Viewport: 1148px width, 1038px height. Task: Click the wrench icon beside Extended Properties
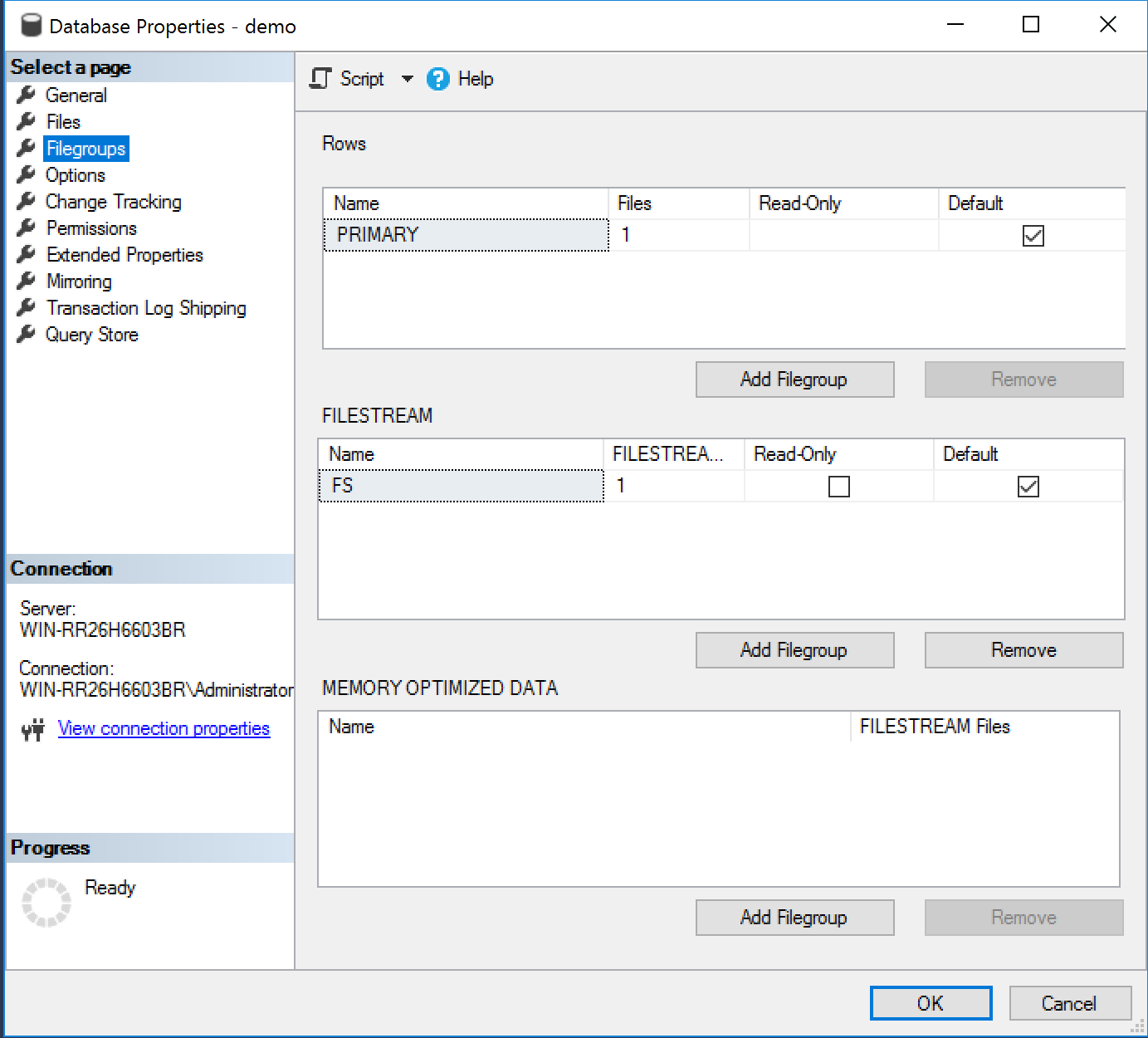(x=27, y=254)
